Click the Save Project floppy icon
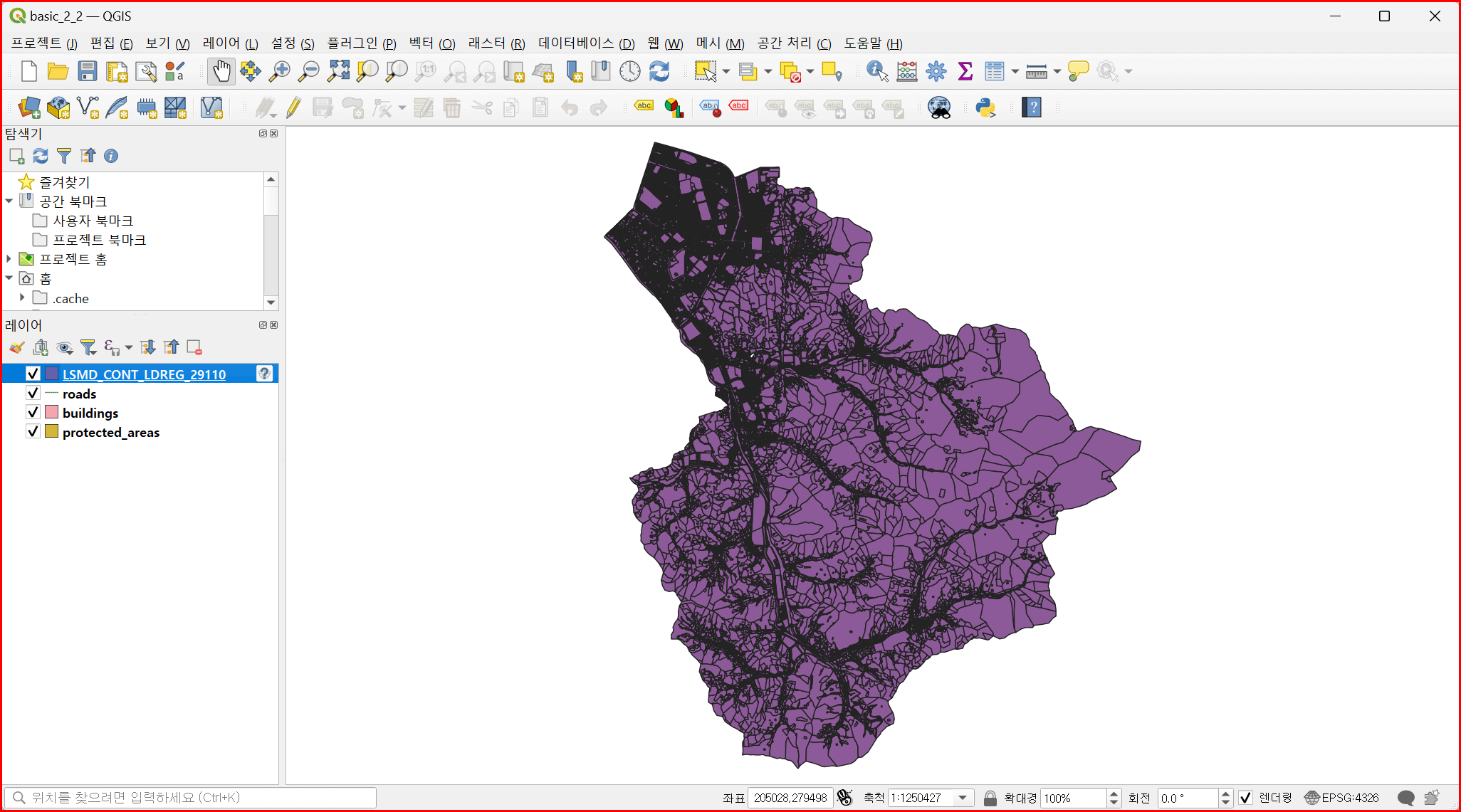 [x=87, y=71]
